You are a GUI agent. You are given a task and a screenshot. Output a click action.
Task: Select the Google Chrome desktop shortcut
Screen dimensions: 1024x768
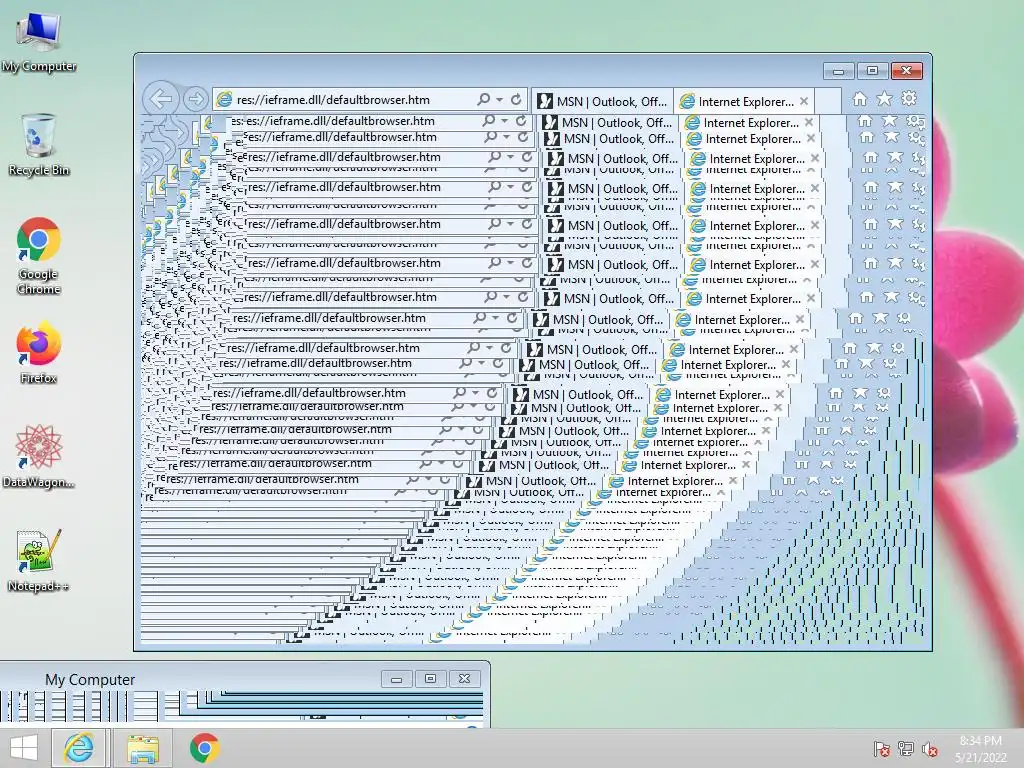pyautogui.click(x=39, y=255)
